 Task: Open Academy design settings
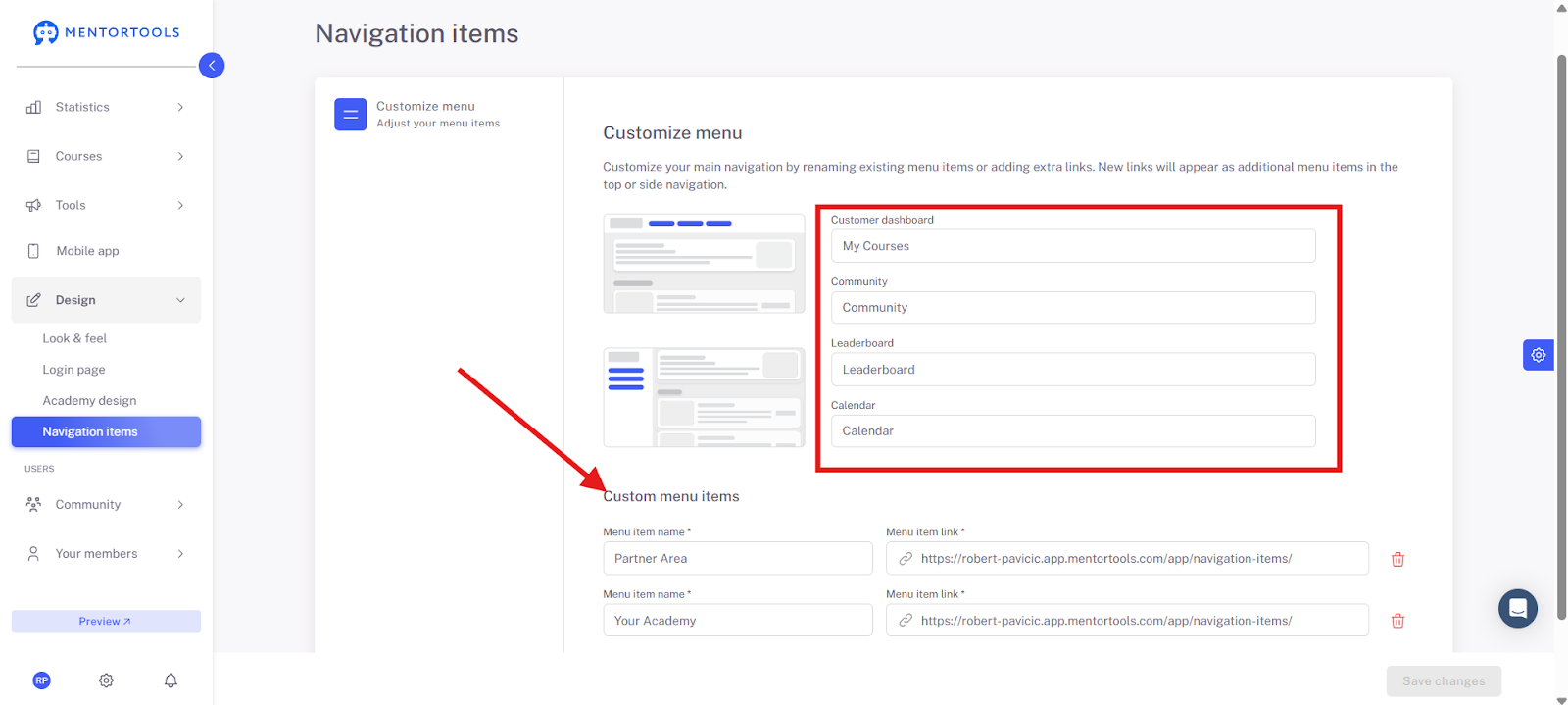point(89,400)
